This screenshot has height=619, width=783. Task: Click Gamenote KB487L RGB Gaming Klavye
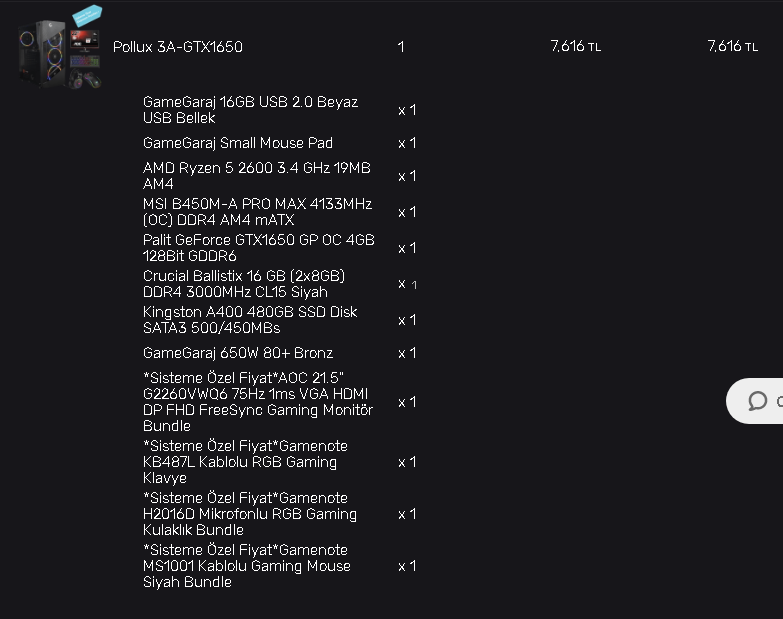(x=245, y=462)
